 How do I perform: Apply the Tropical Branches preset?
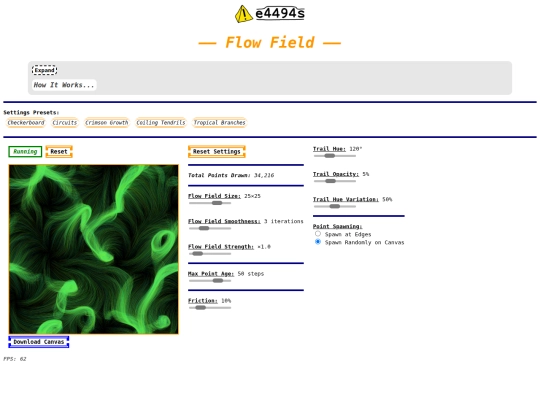click(x=219, y=123)
